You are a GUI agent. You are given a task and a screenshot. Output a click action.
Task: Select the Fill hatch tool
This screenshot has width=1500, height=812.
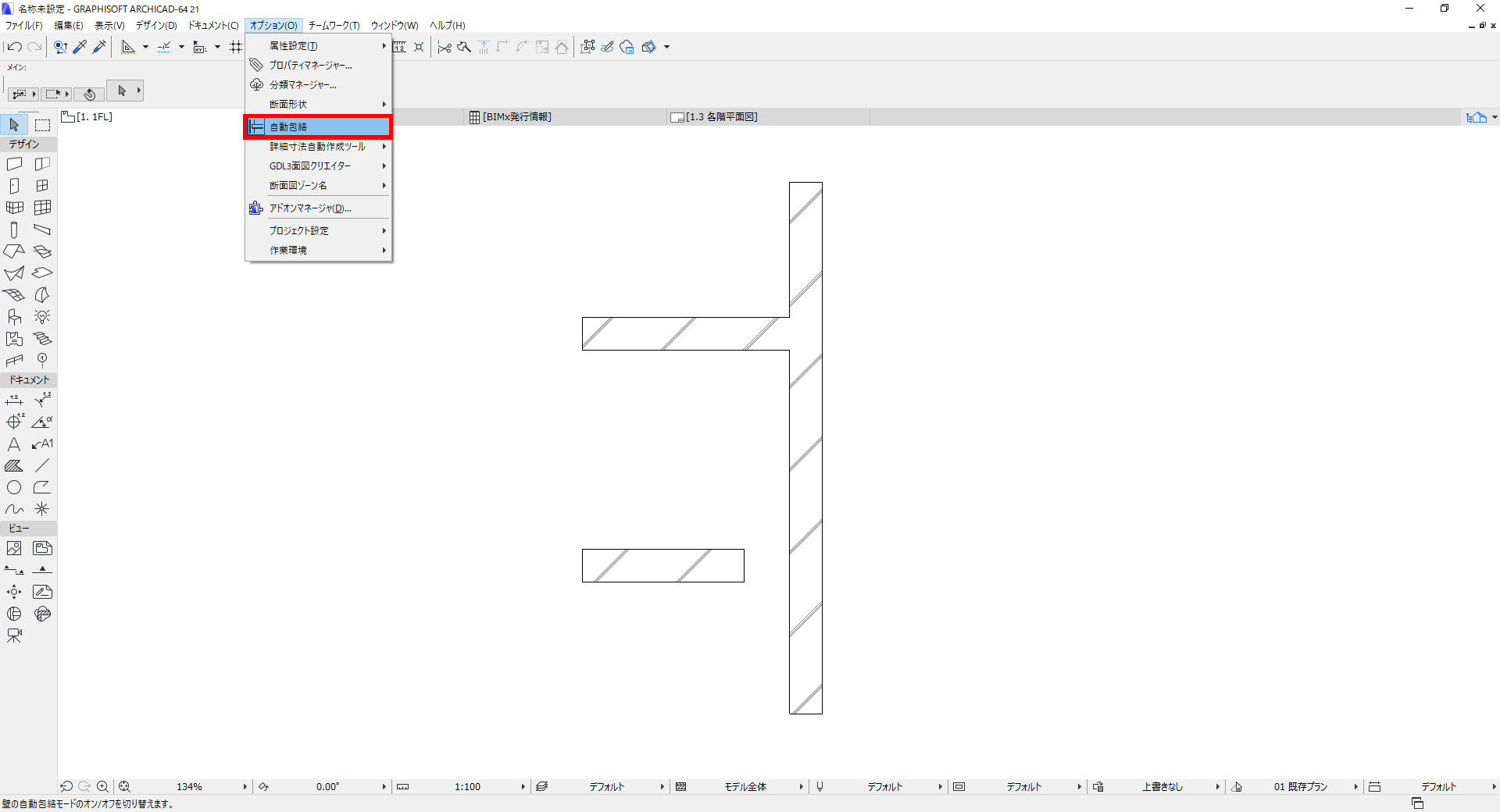(x=14, y=466)
